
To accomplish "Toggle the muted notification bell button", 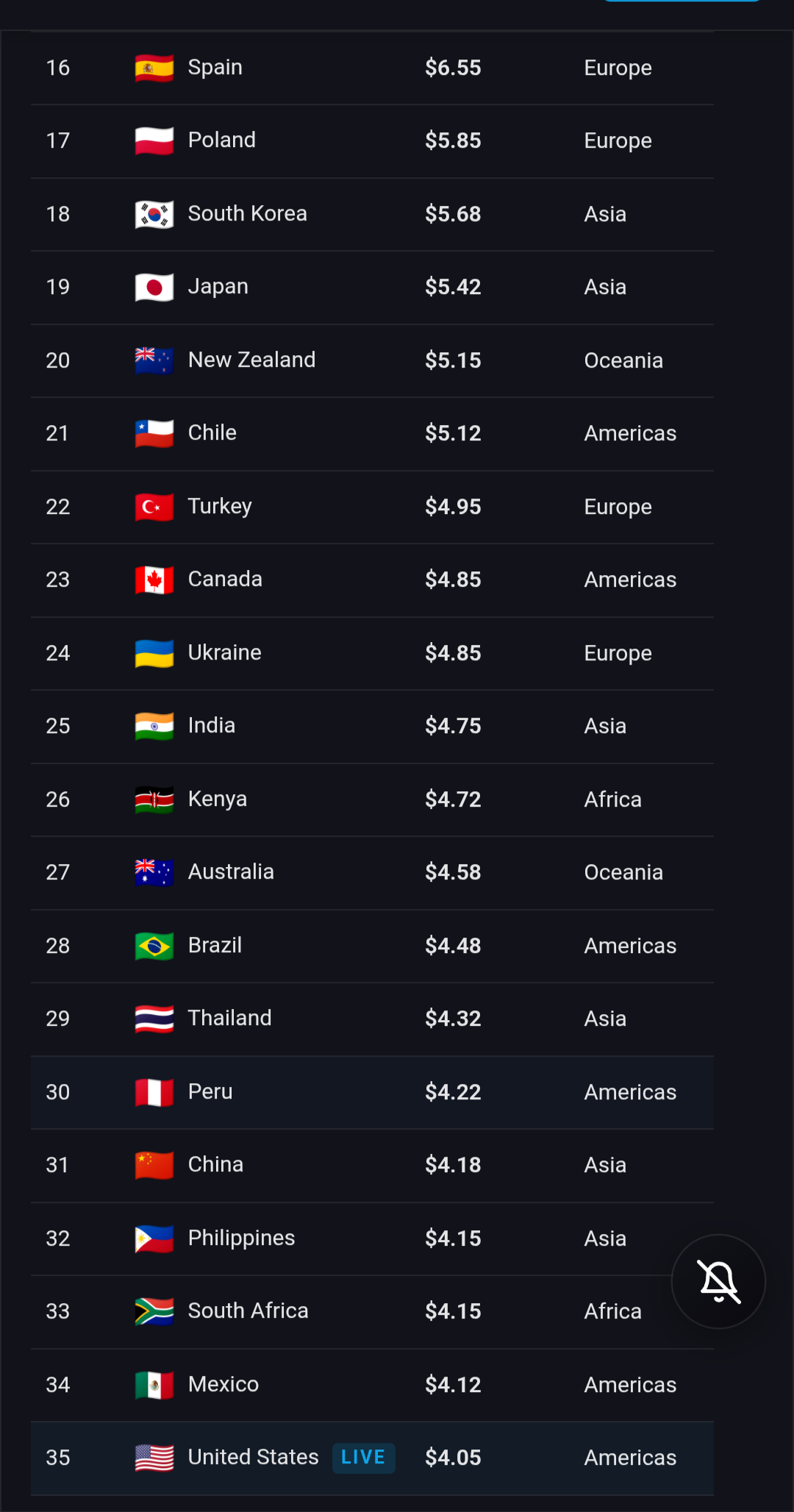I will 718,1281.
